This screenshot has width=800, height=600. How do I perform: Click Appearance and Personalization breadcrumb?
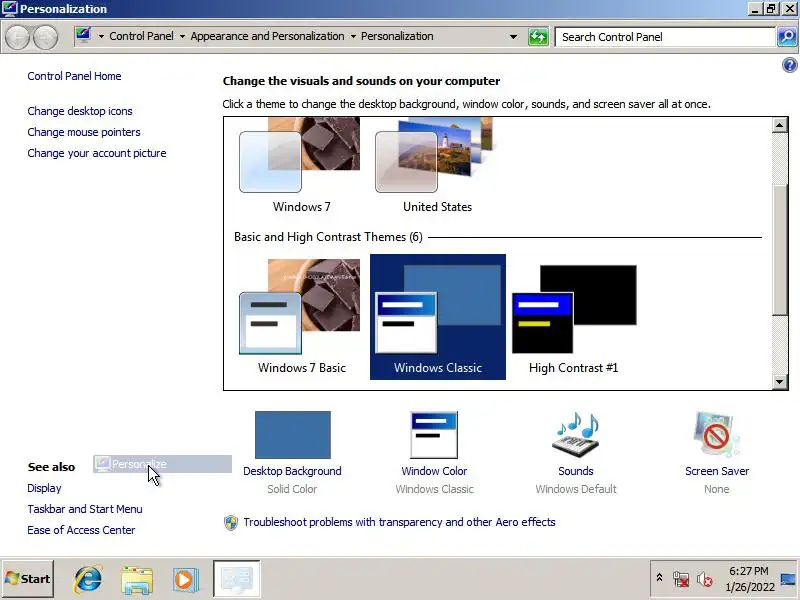(x=267, y=36)
